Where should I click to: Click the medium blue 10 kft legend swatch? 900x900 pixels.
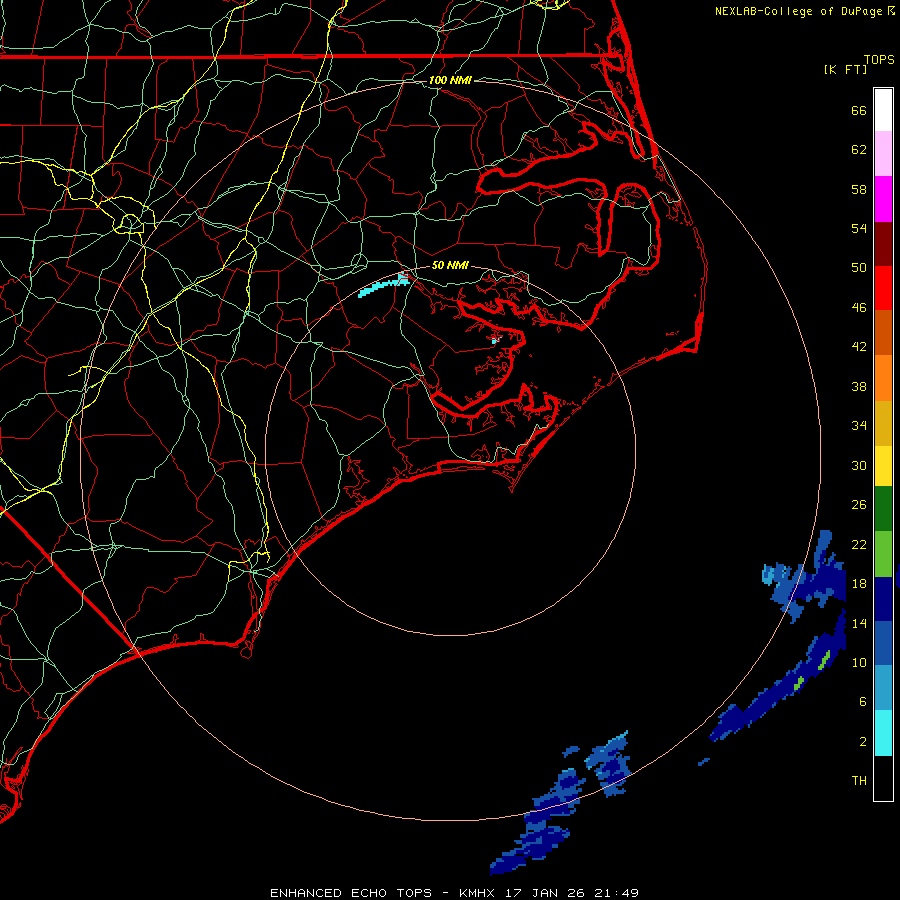[x=883, y=643]
